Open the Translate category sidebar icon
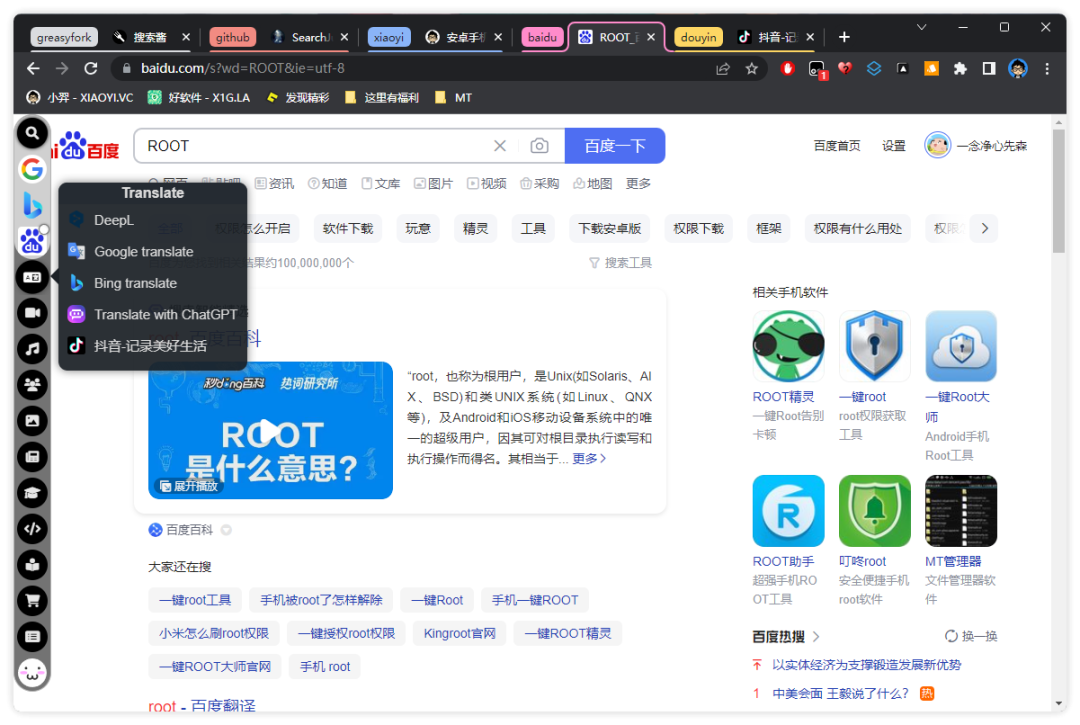 [x=32, y=277]
